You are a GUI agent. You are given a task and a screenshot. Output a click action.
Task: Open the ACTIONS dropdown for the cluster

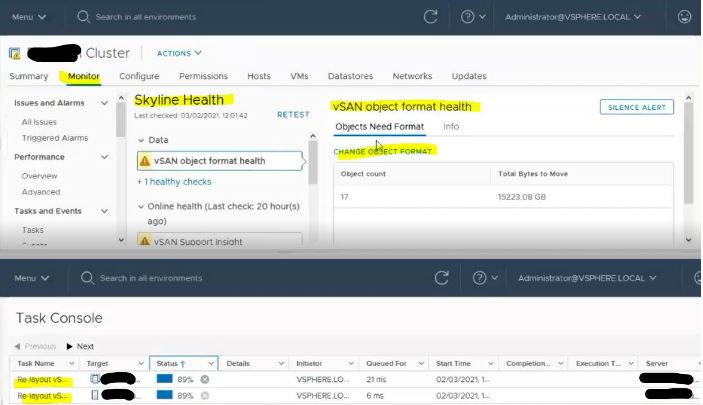pos(179,53)
